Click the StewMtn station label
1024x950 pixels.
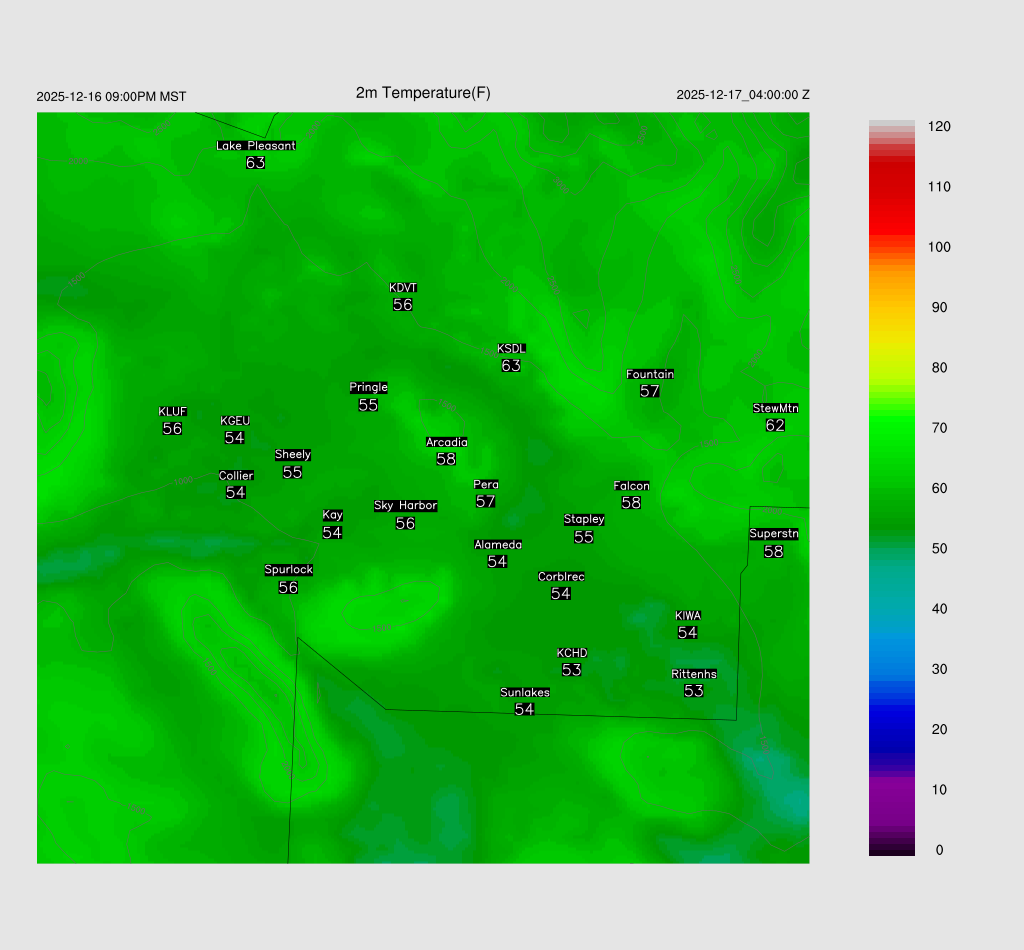coord(775,408)
